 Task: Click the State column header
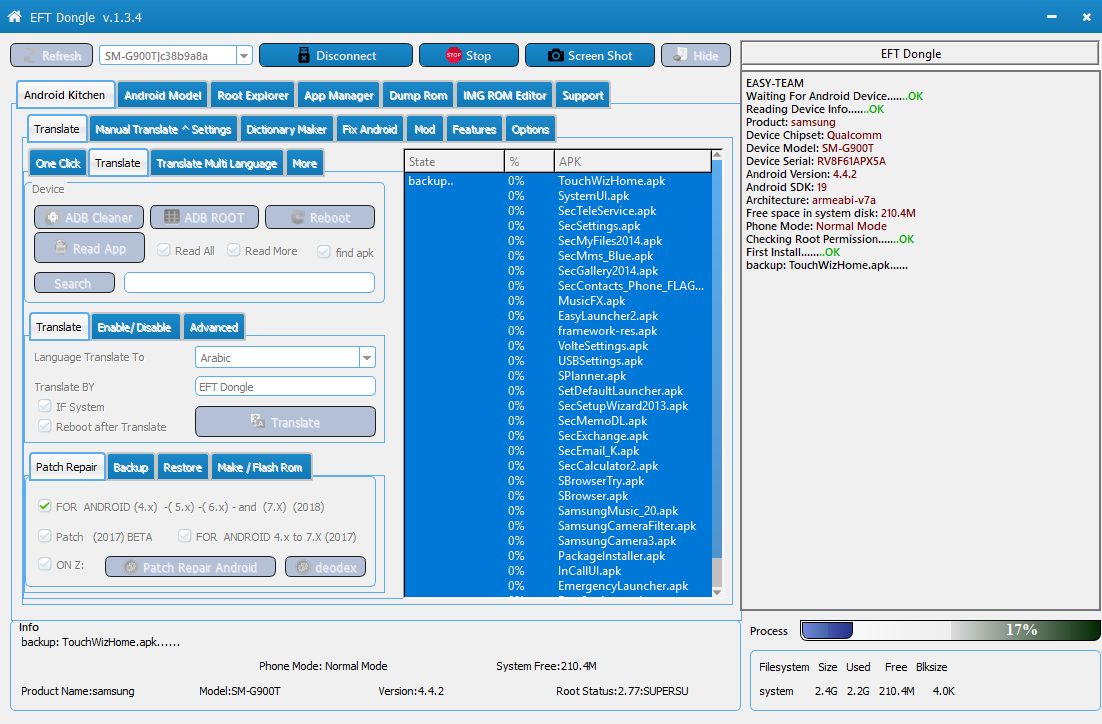tap(454, 162)
